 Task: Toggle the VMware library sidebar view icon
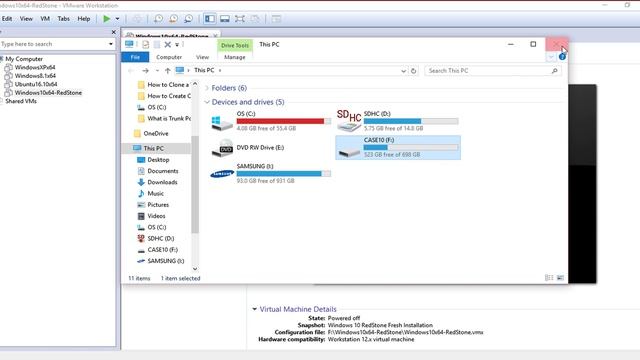pos(210,19)
